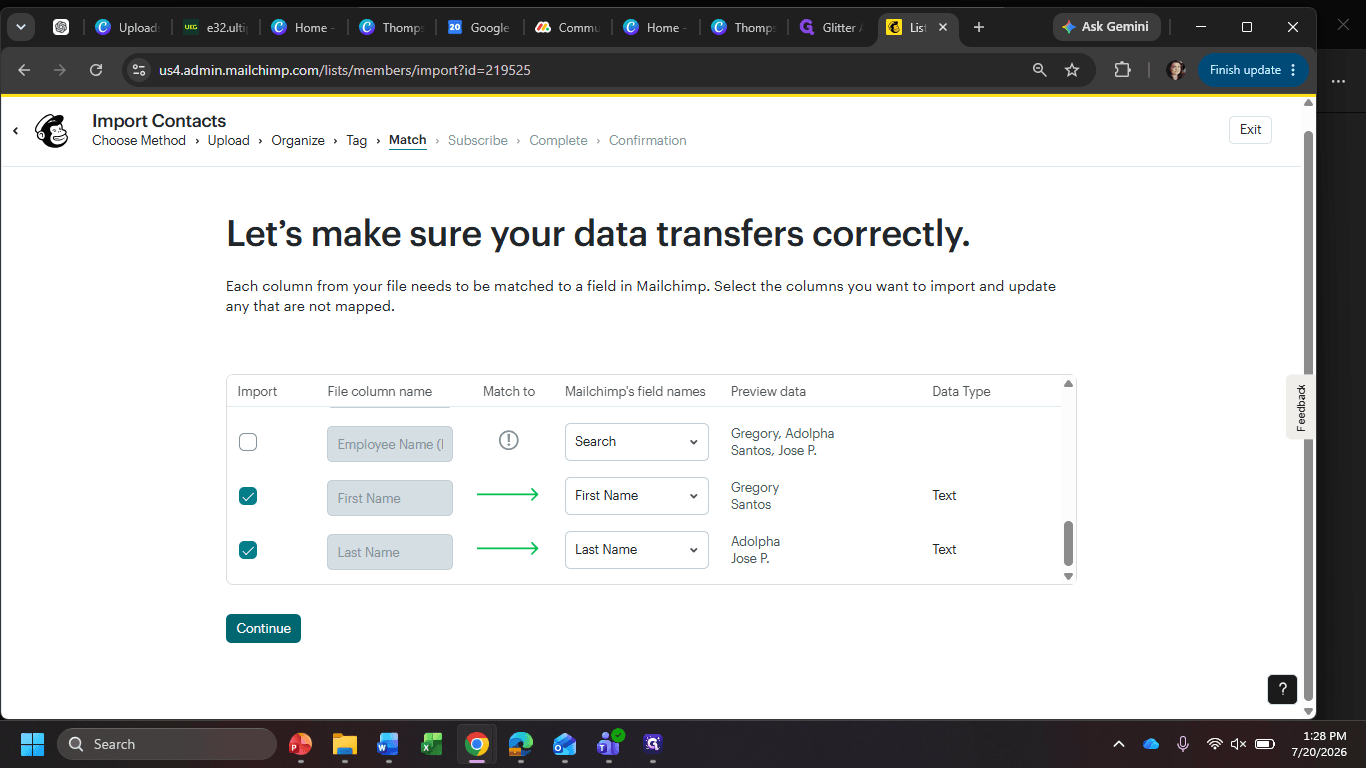Check import checkbox for Employee Name row

point(248,442)
